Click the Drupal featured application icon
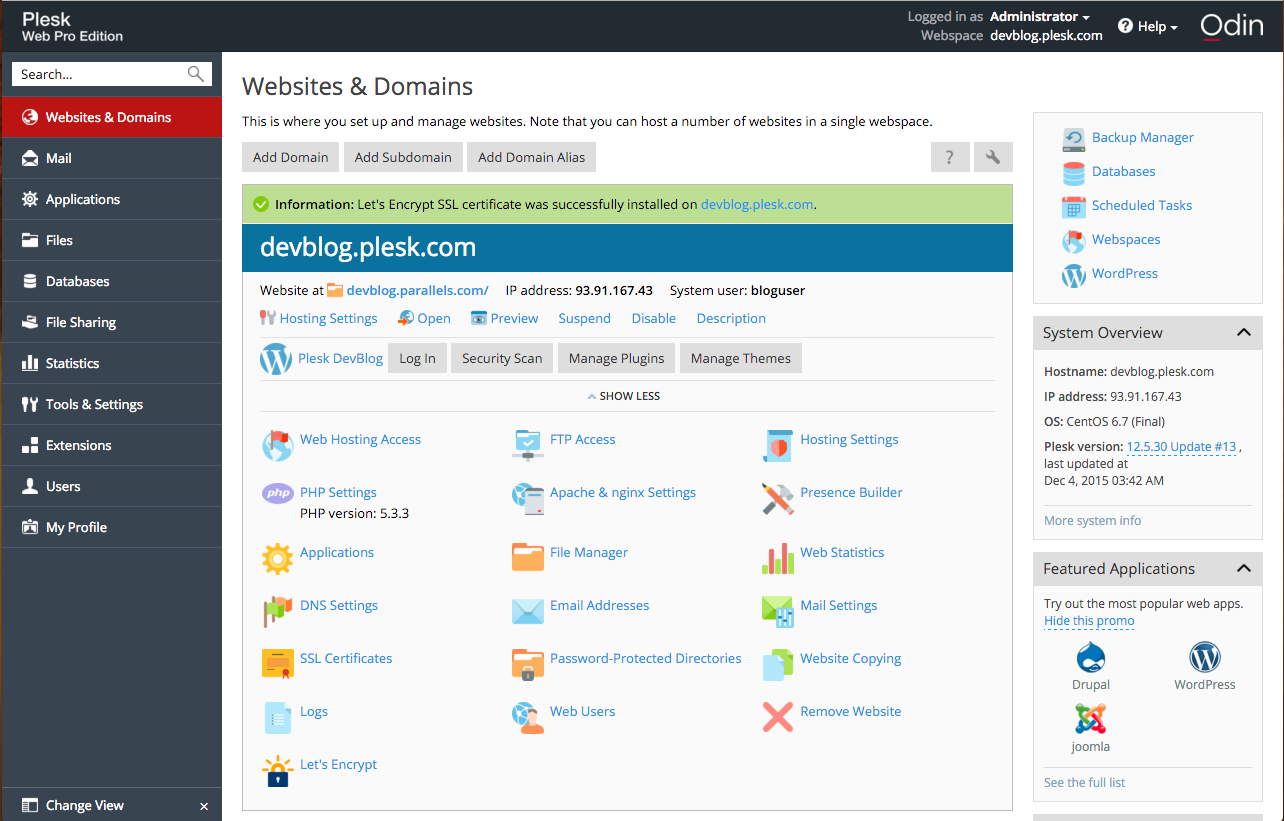Viewport: 1284px width, 821px height. coord(1091,658)
